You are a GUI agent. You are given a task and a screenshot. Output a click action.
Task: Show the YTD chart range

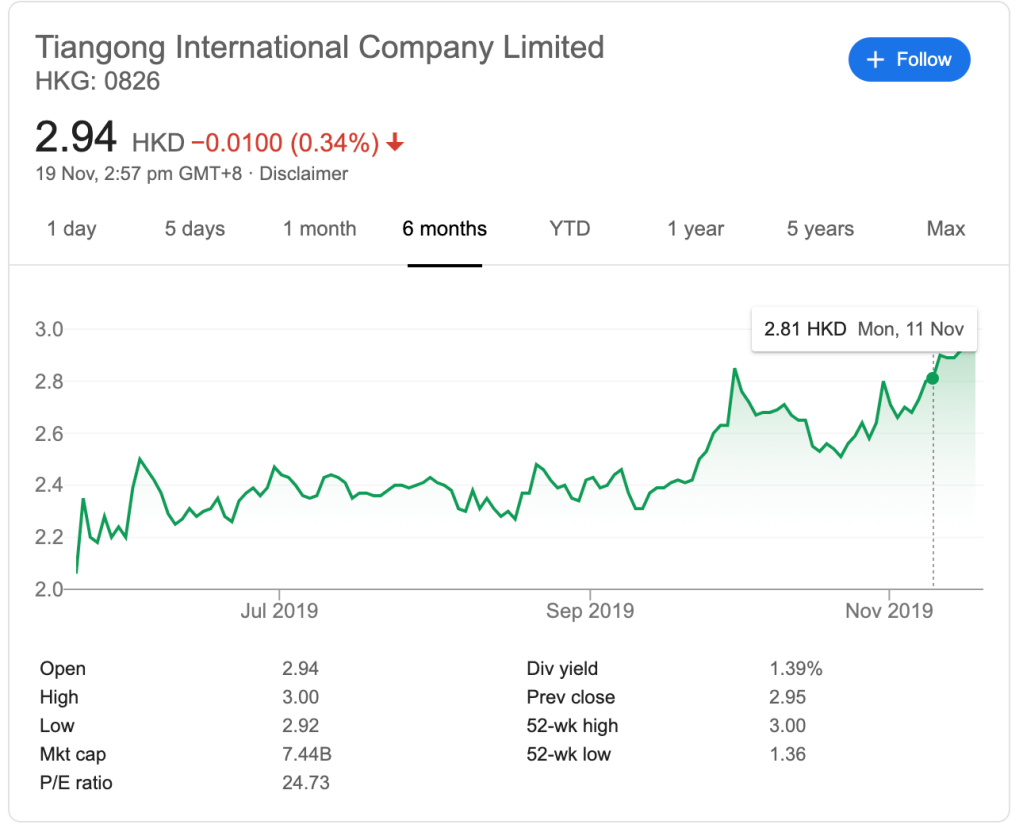(570, 229)
